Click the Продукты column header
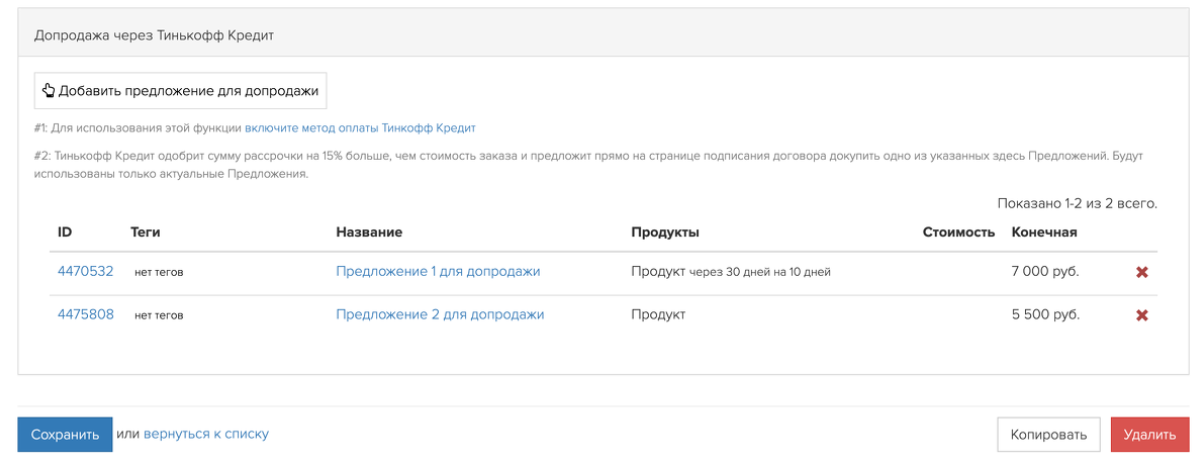Viewport: 1197px width, 463px height. click(x=665, y=232)
